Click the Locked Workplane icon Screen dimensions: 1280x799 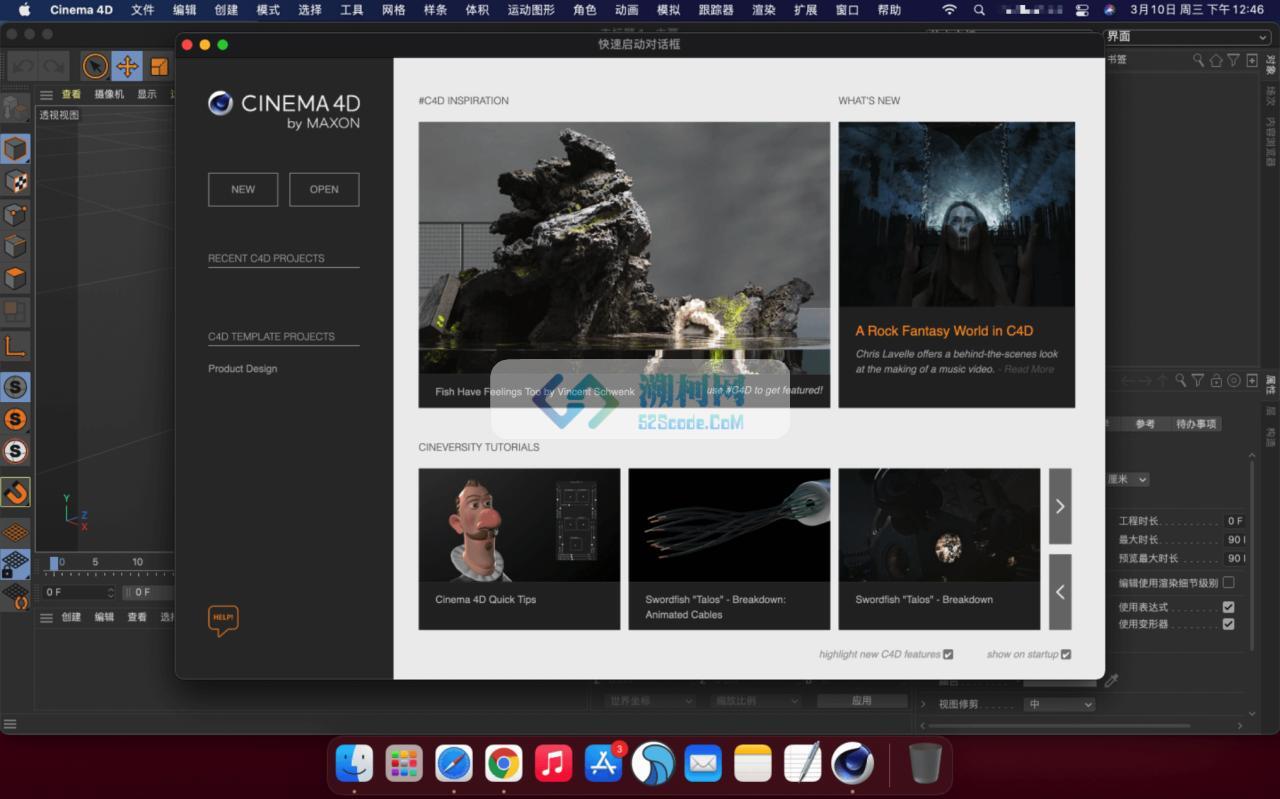coord(15,564)
